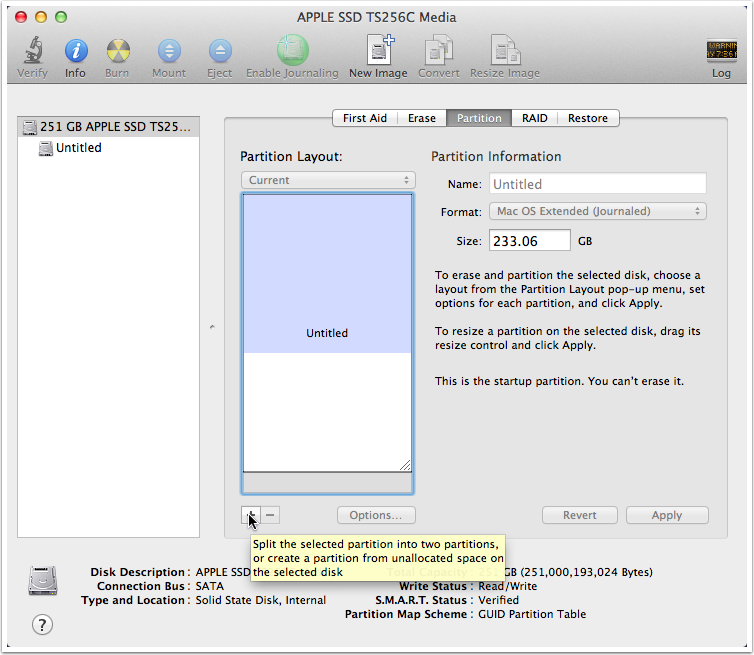Viewport: 754px width, 655px height.
Task: Click the window title 'APPLE SSD TS256C Media'
Action: (x=377, y=17)
